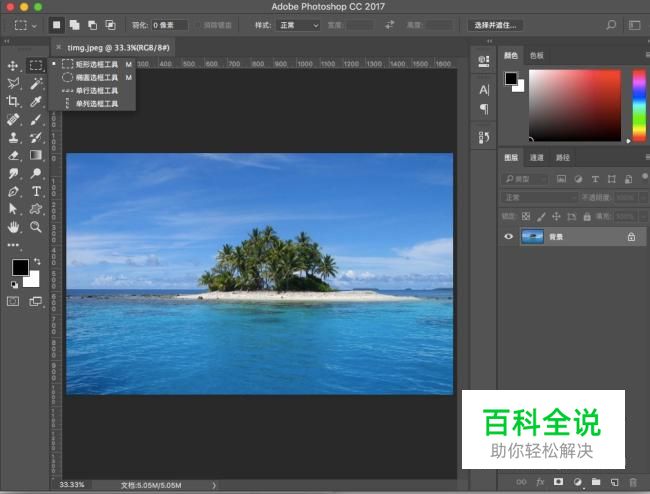Screen dimensions: 650x494
Task: Select the Magic Wand tool
Action: 36,83
